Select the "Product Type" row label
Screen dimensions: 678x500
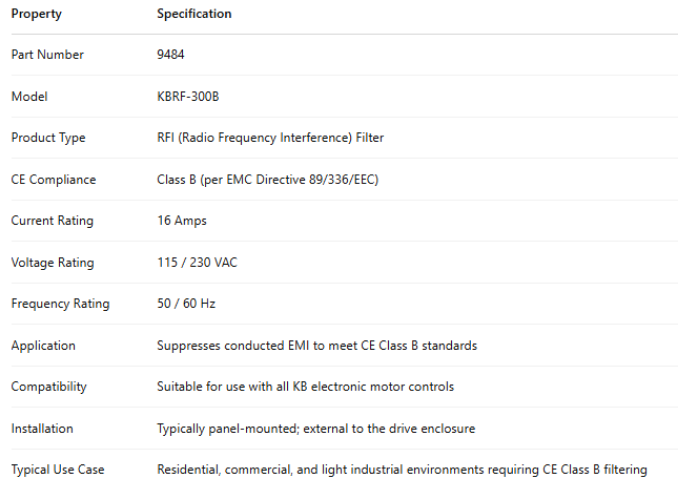48,138
